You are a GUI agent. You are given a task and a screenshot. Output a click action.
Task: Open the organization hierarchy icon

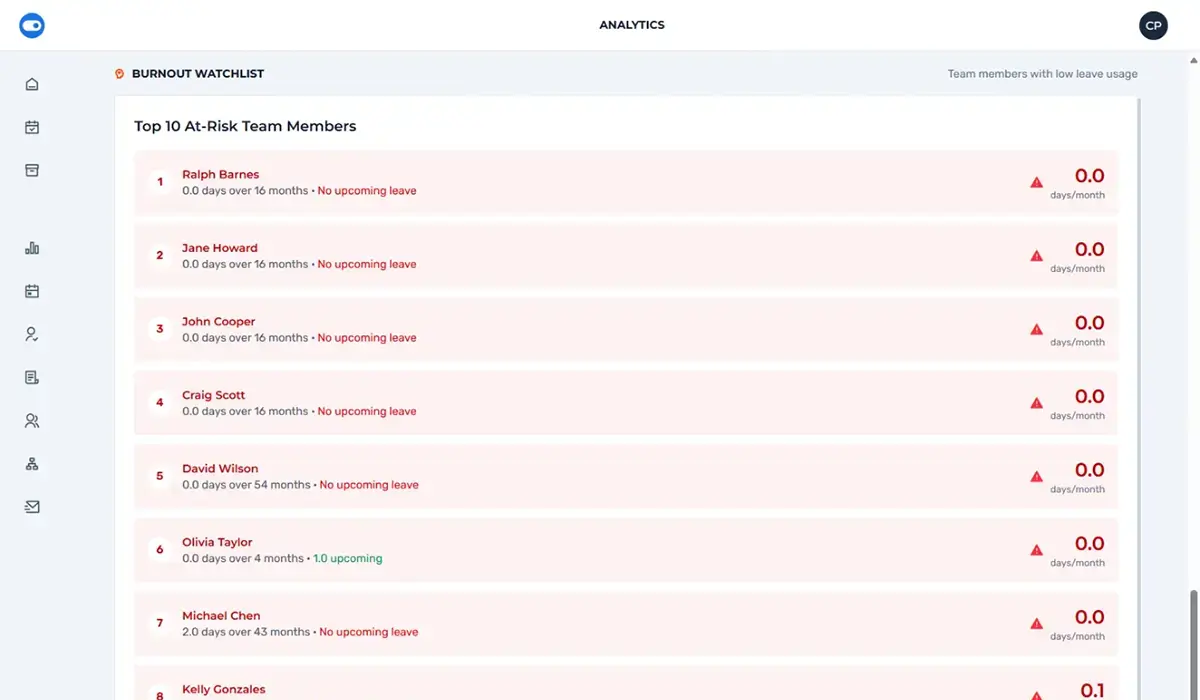pos(31,463)
